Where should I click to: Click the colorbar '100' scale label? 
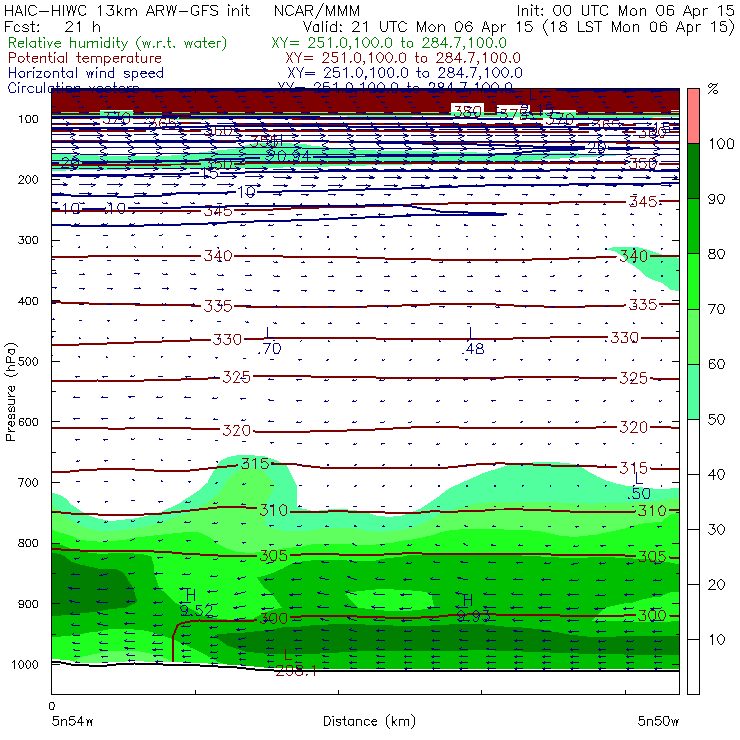pyautogui.click(x=722, y=144)
